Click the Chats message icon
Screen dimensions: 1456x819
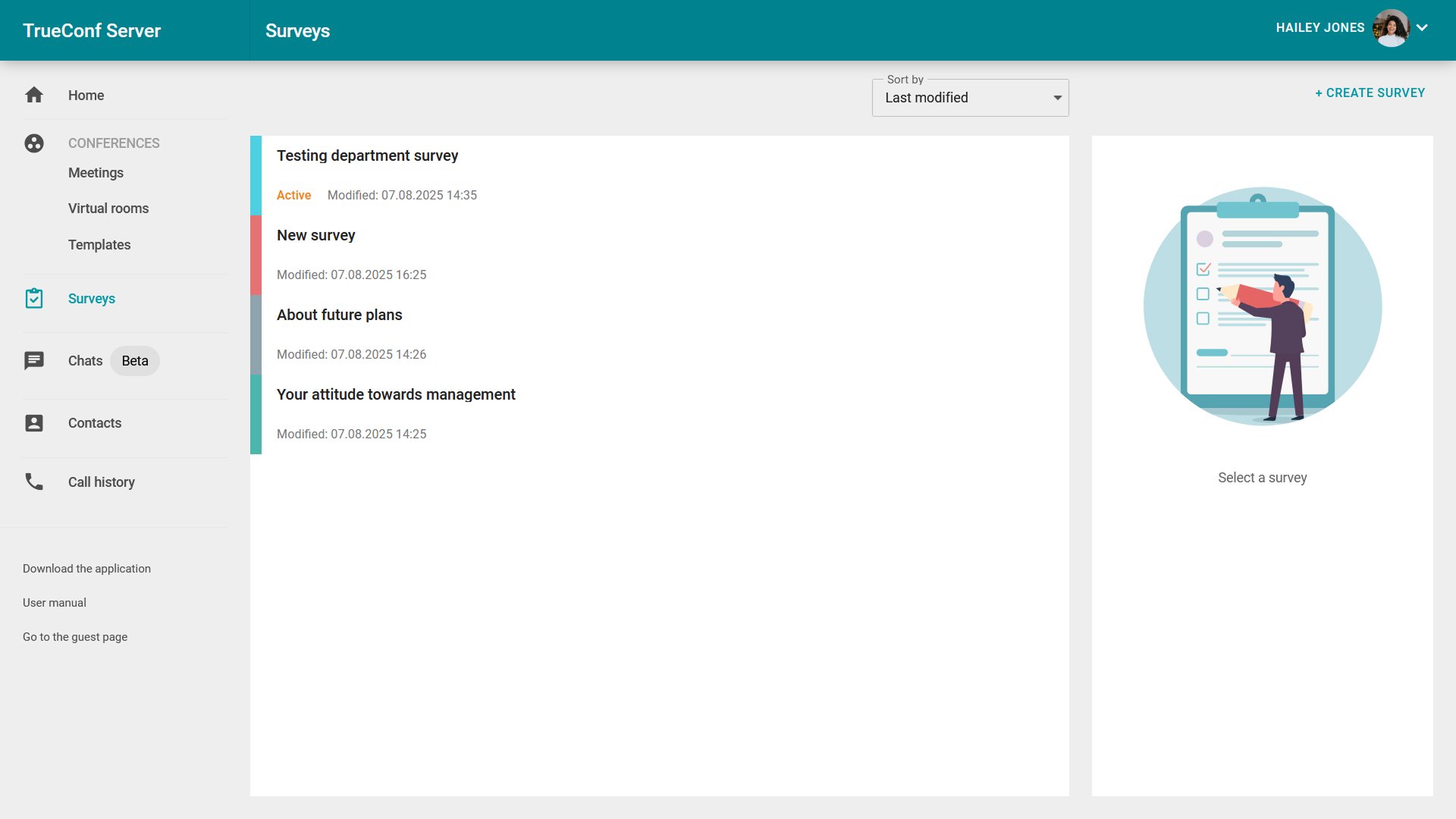point(34,361)
